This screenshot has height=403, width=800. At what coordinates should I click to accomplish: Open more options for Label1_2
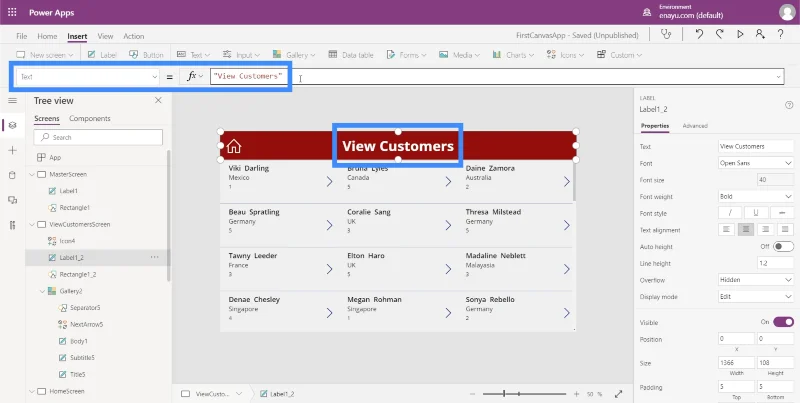(x=155, y=258)
